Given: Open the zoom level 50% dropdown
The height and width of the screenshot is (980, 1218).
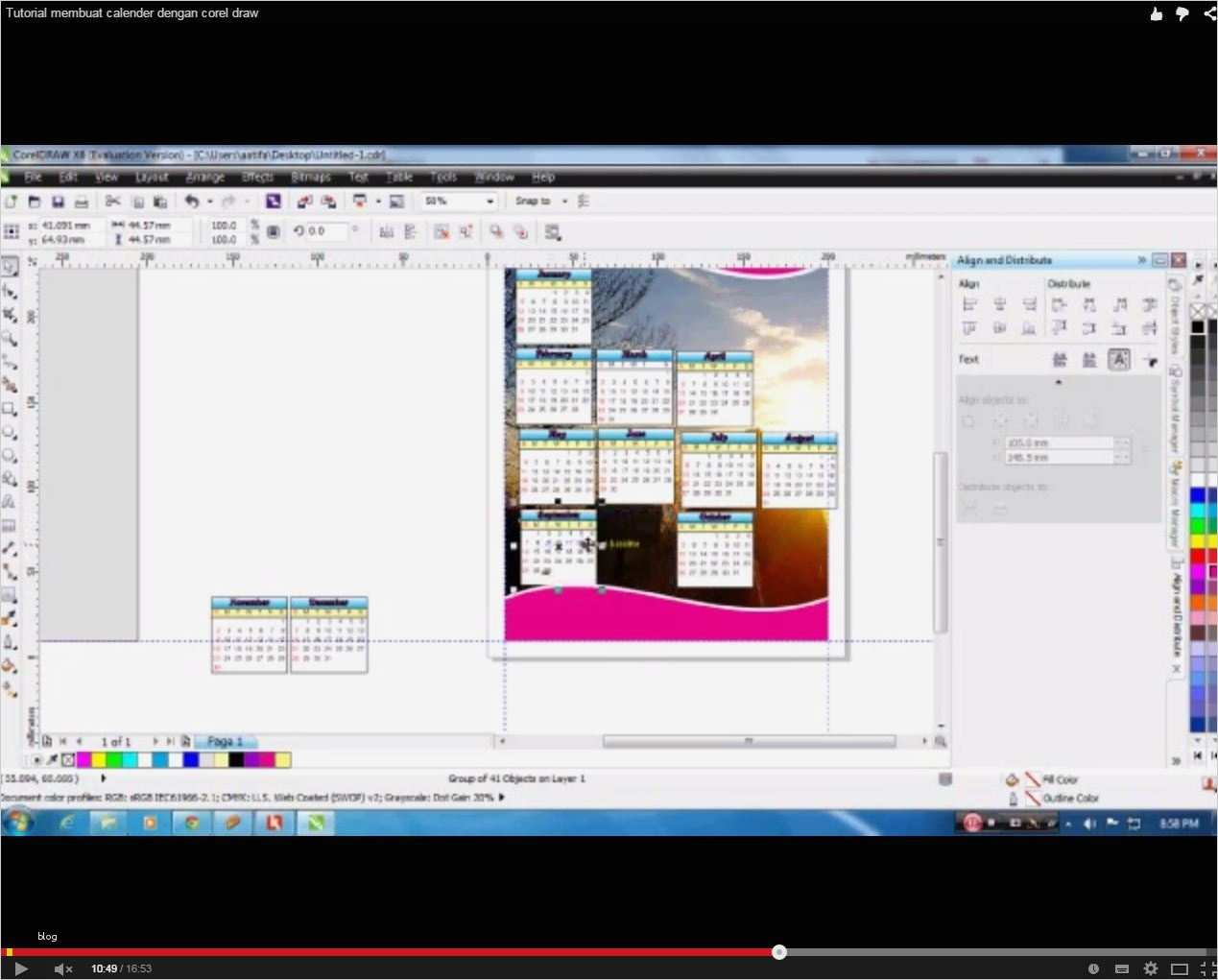Looking at the screenshot, I should pyautogui.click(x=490, y=202).
